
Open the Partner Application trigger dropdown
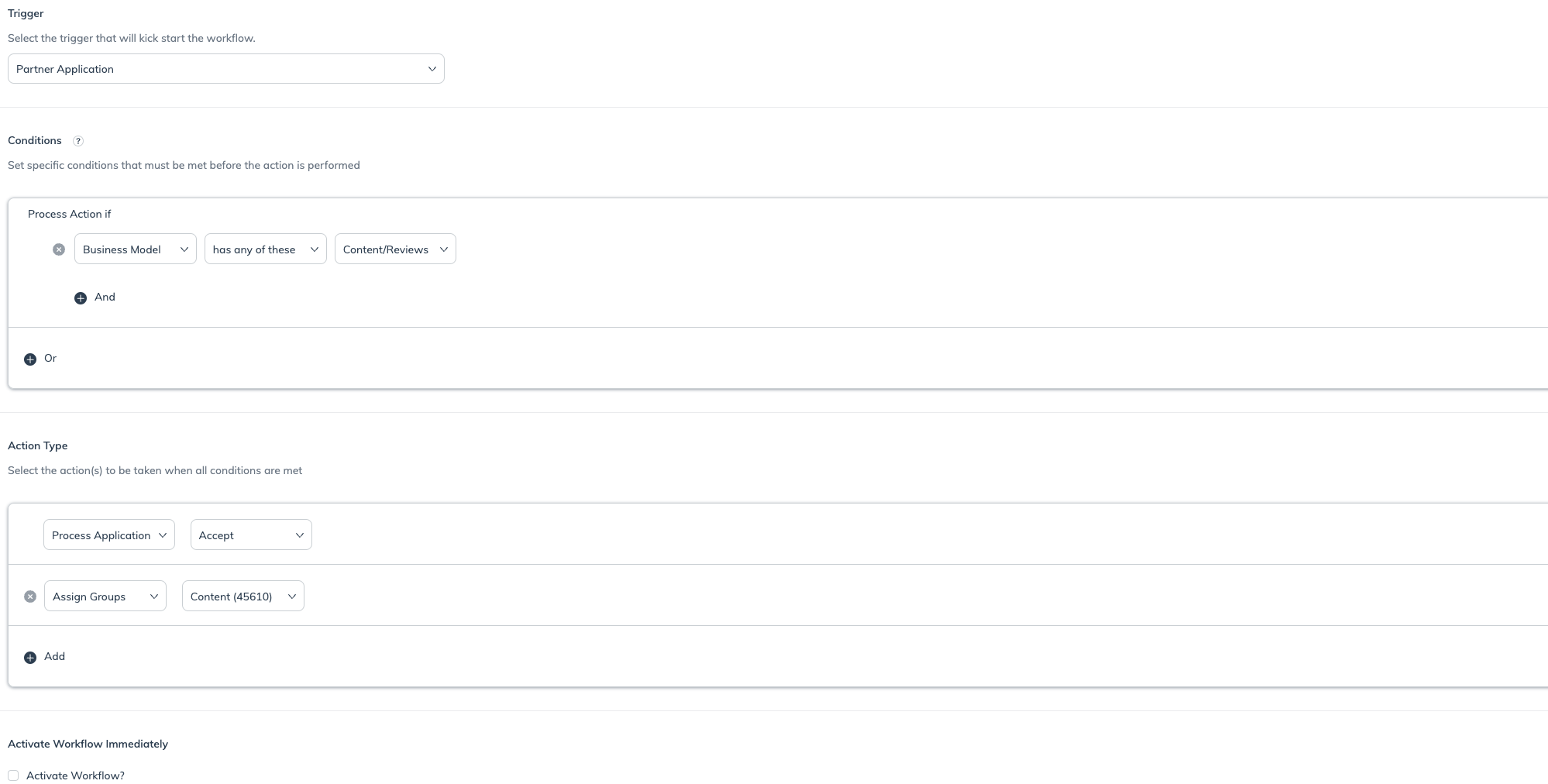click(225, 69)
